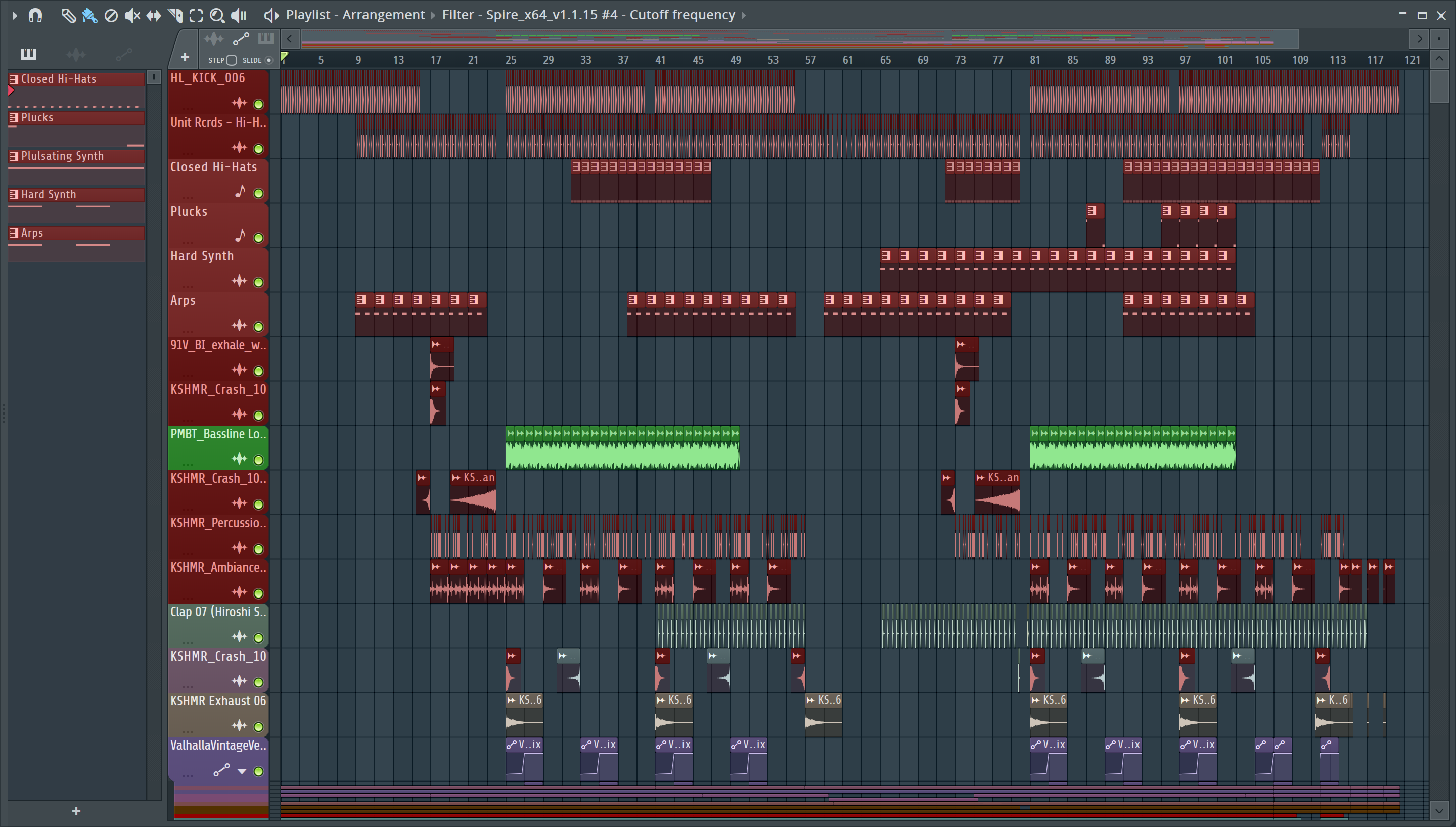
Task: Select the Select tool
Action: click(196, 15)
